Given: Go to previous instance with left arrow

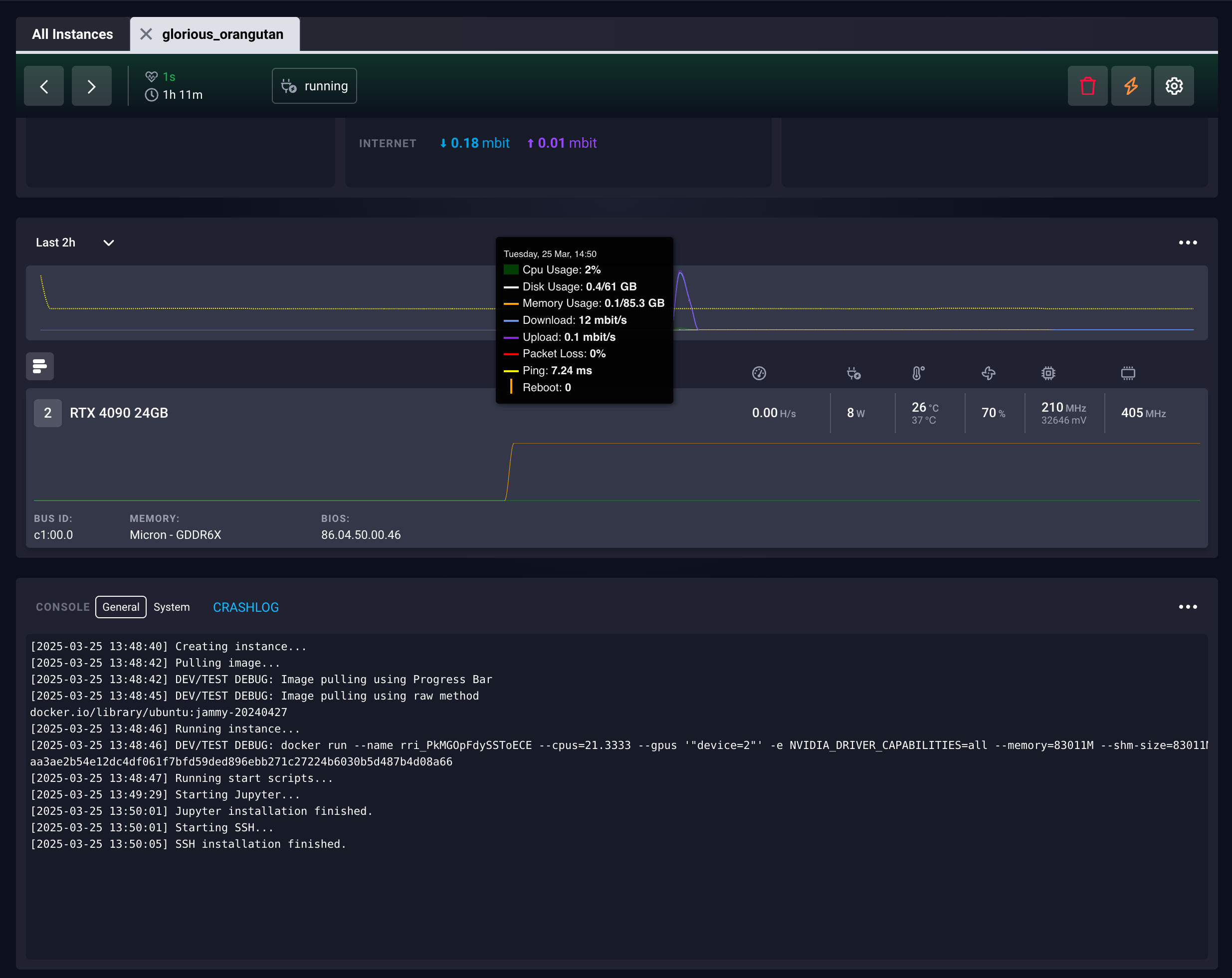Looking at the screenshot, I should tap(43, 86).
